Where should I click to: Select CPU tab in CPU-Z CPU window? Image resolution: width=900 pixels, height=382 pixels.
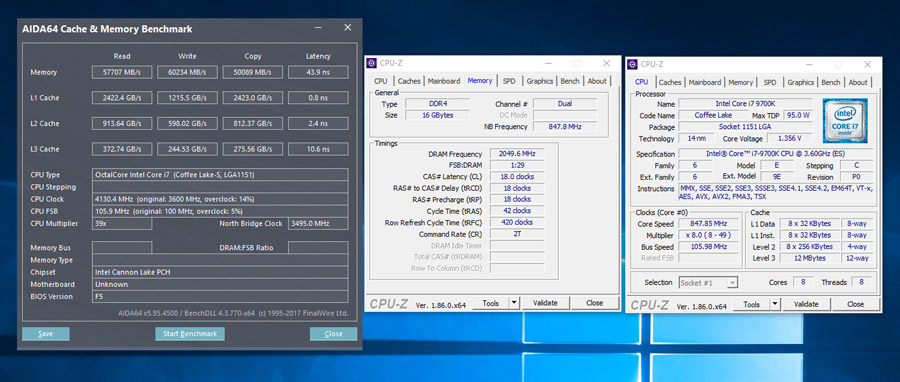point(642,82)
